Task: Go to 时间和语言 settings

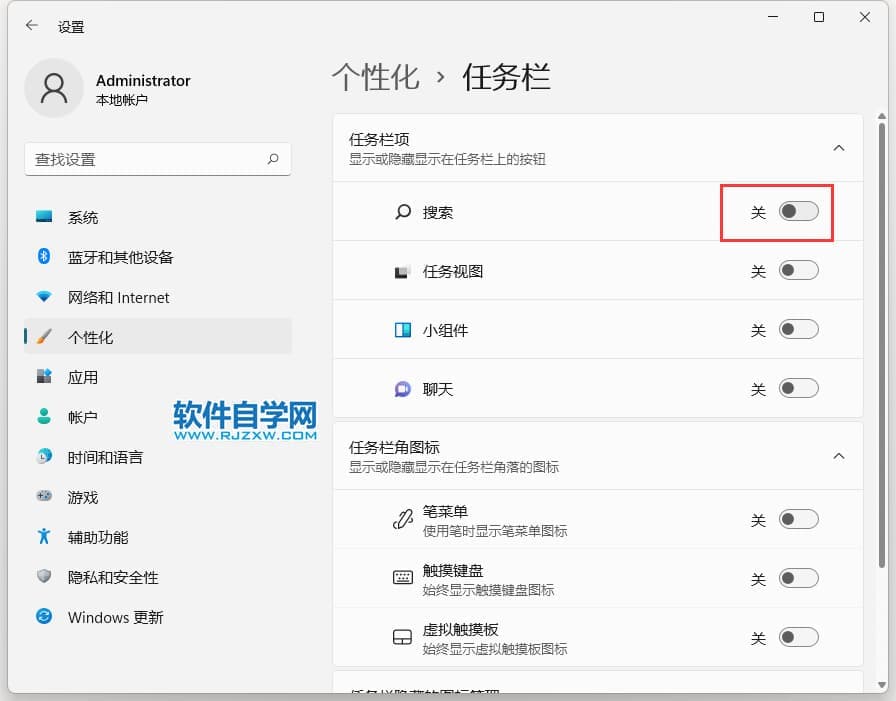Action: [x=105, y=457]
